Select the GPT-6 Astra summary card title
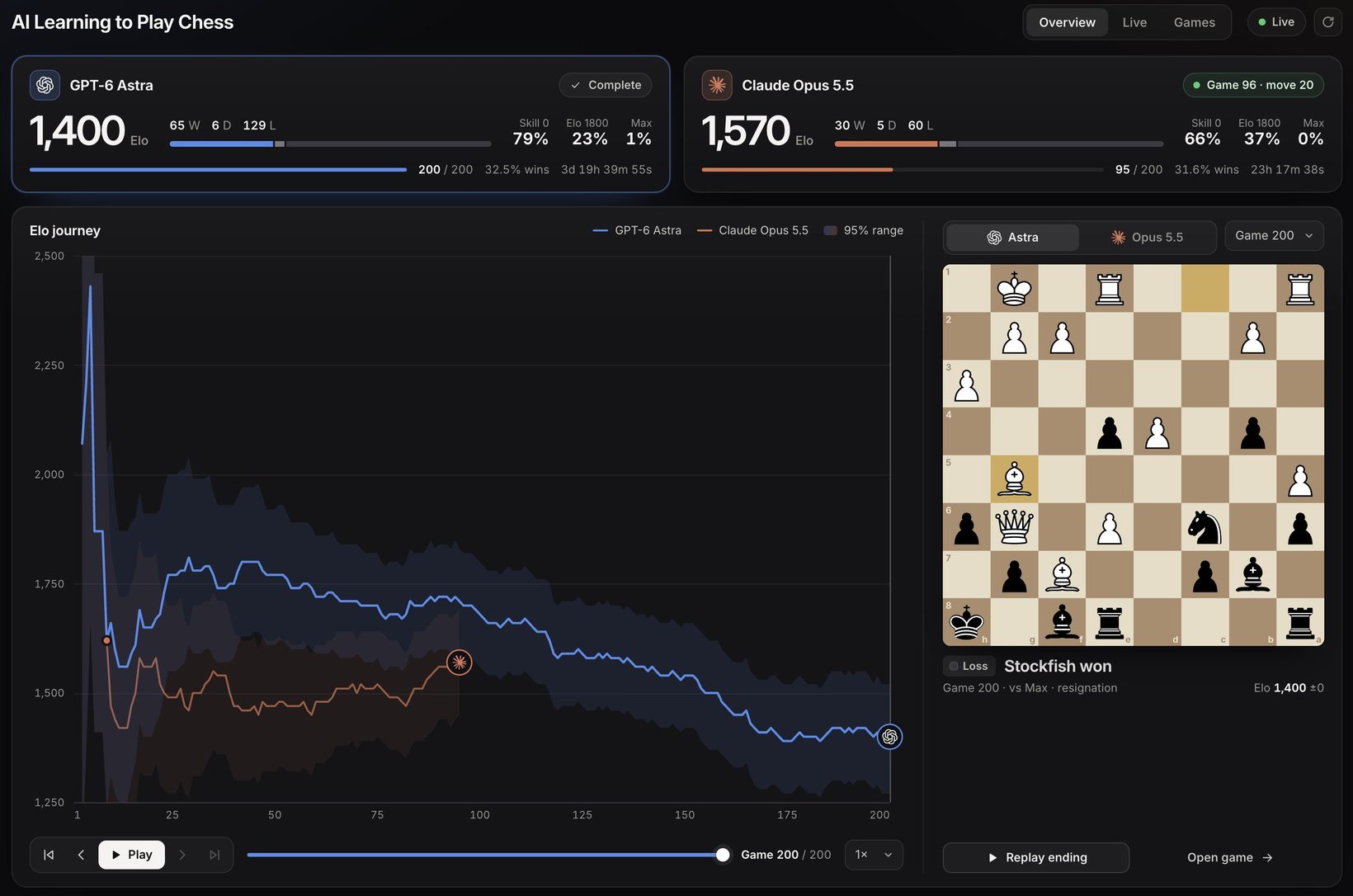The width and height of the screenshot is (1353, 896). pos(111,85)
